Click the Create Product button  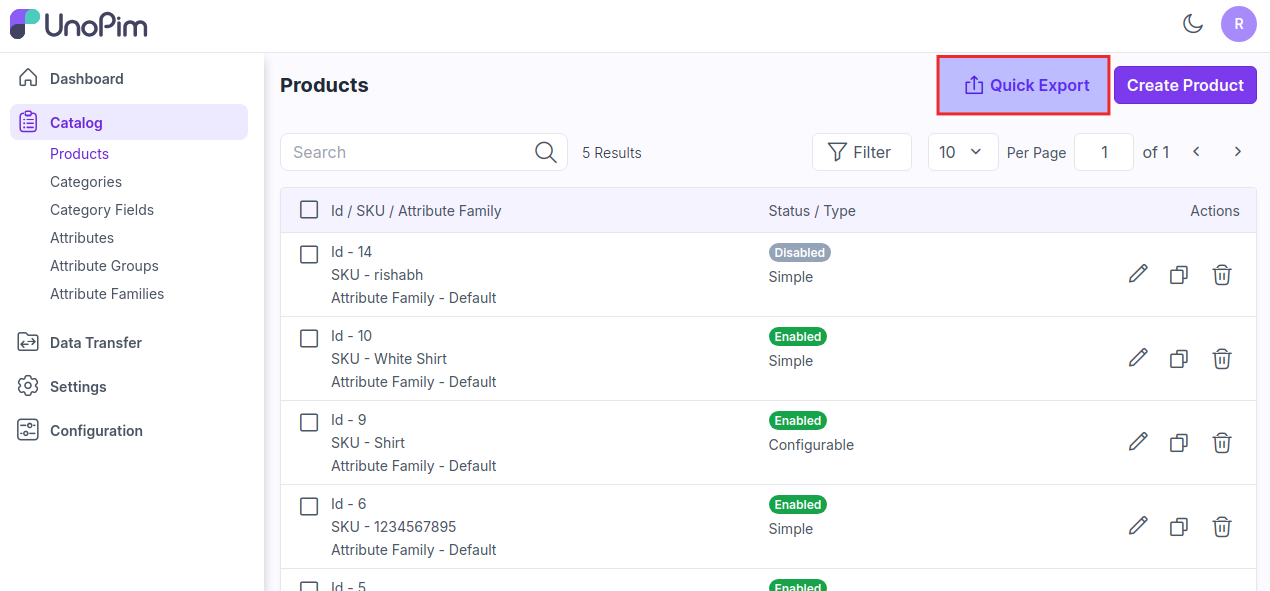(x=1185, y=85)
